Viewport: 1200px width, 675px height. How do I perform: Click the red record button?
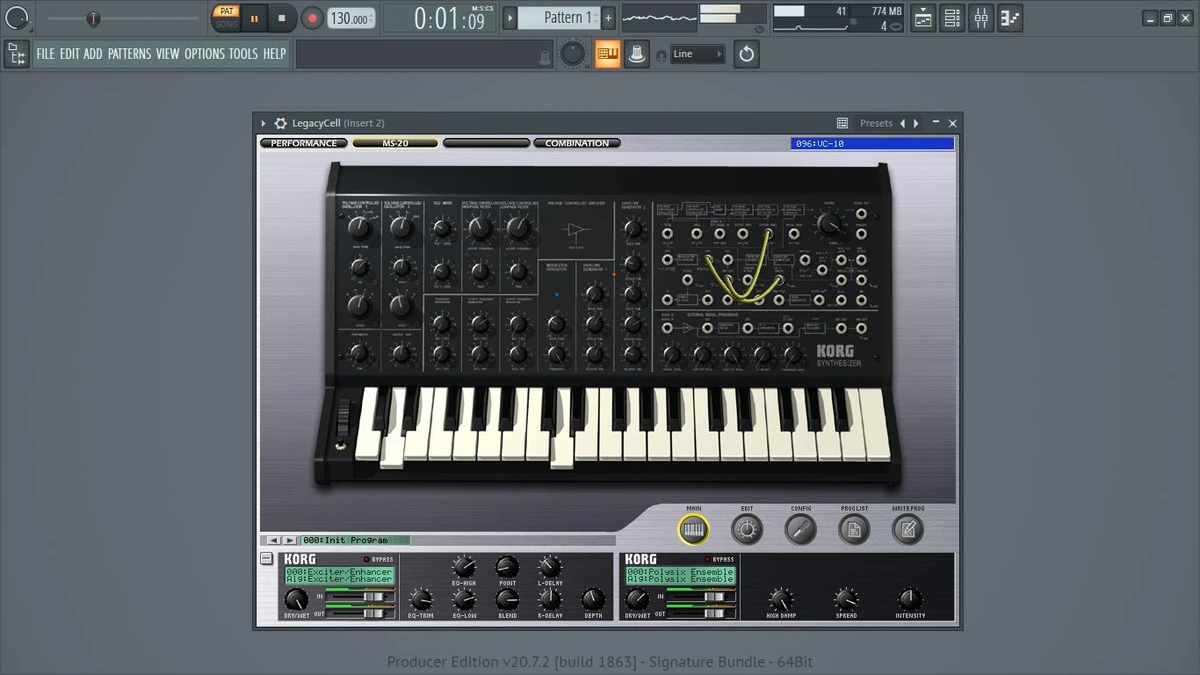point(312,18)
